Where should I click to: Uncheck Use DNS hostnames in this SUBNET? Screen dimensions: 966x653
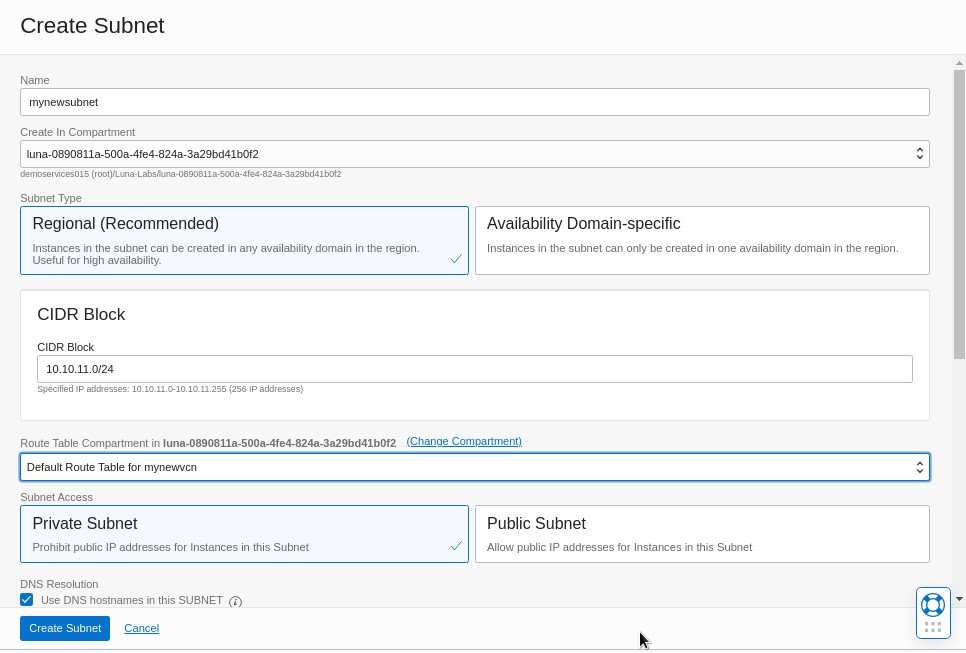[x=26, y=599]
